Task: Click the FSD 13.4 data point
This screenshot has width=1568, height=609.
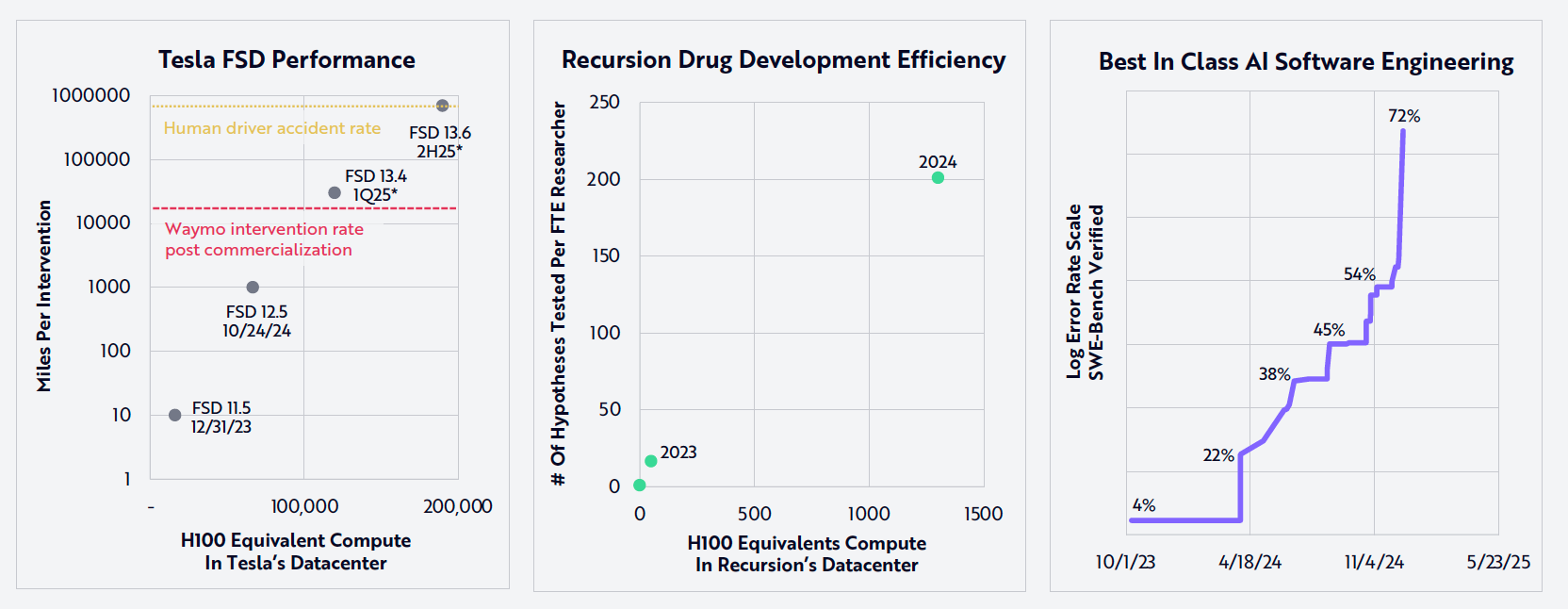Action: click(x=335, y=192)
